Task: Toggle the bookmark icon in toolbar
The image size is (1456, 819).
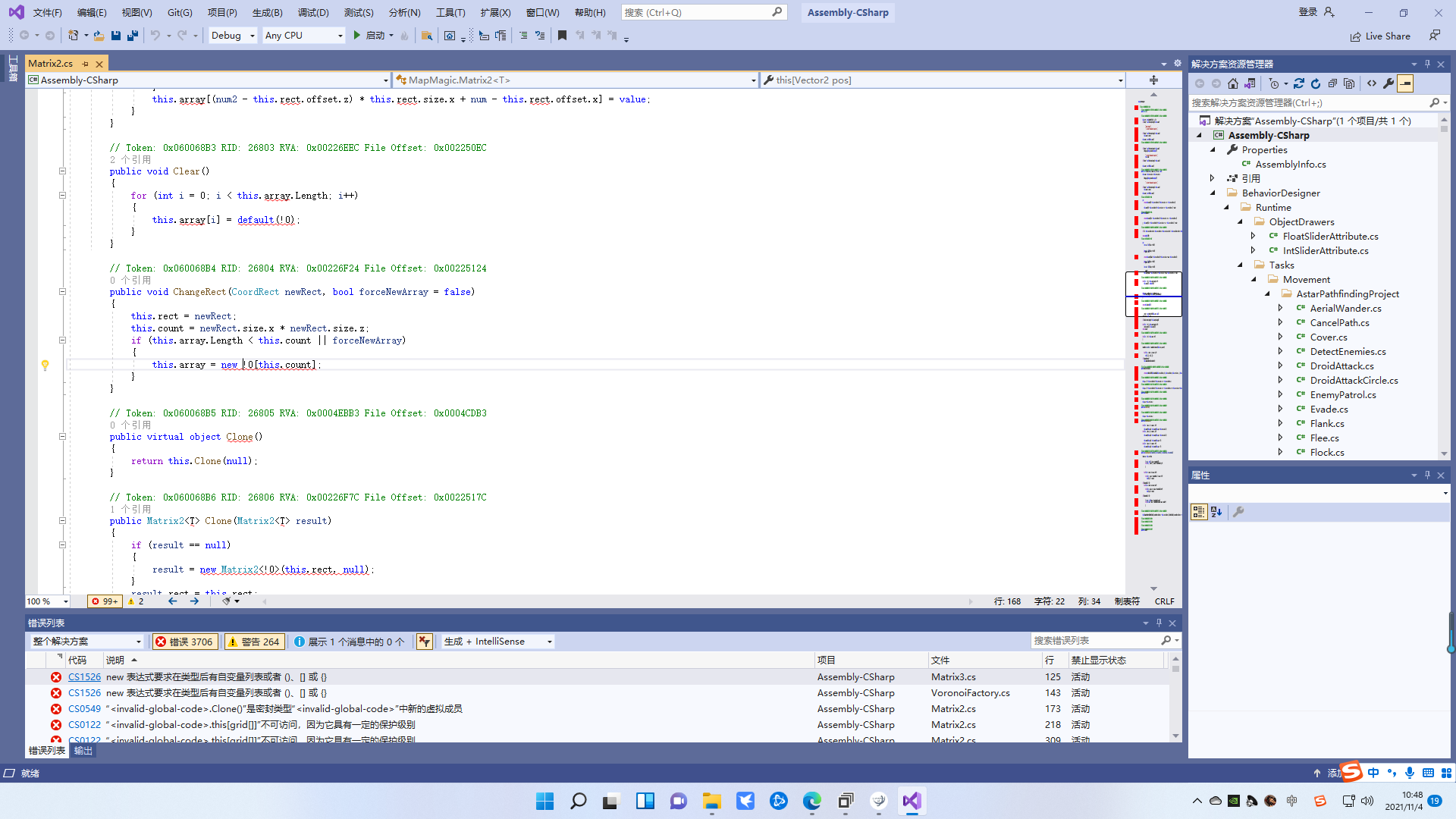Action: coord(562,36)
